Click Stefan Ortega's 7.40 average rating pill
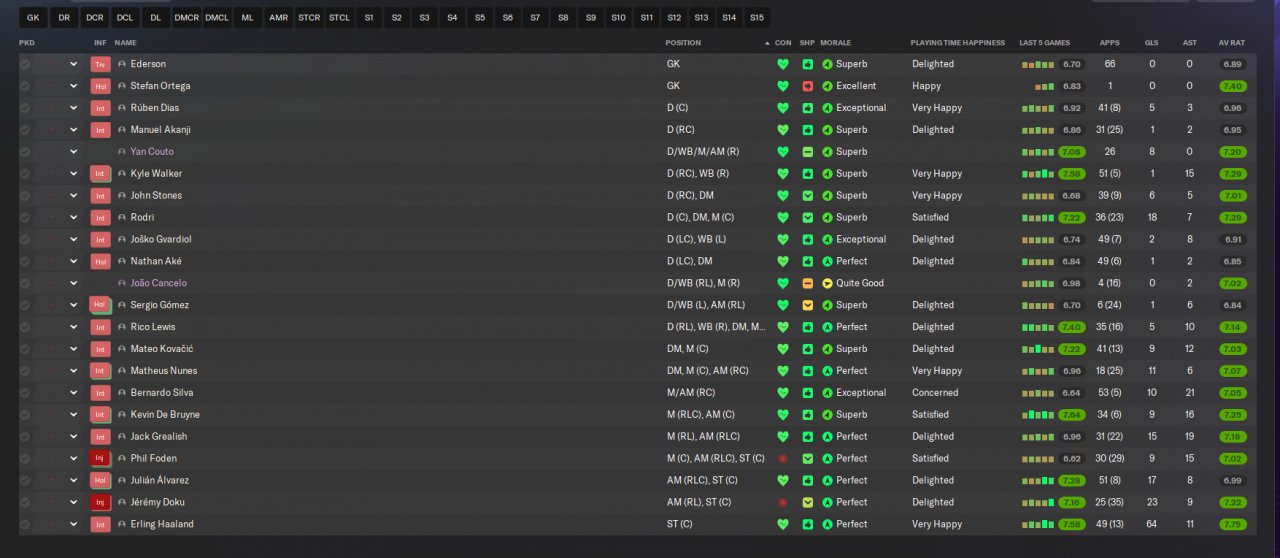This screenshot has height=558, width=1280. (x=1233, y=86)
